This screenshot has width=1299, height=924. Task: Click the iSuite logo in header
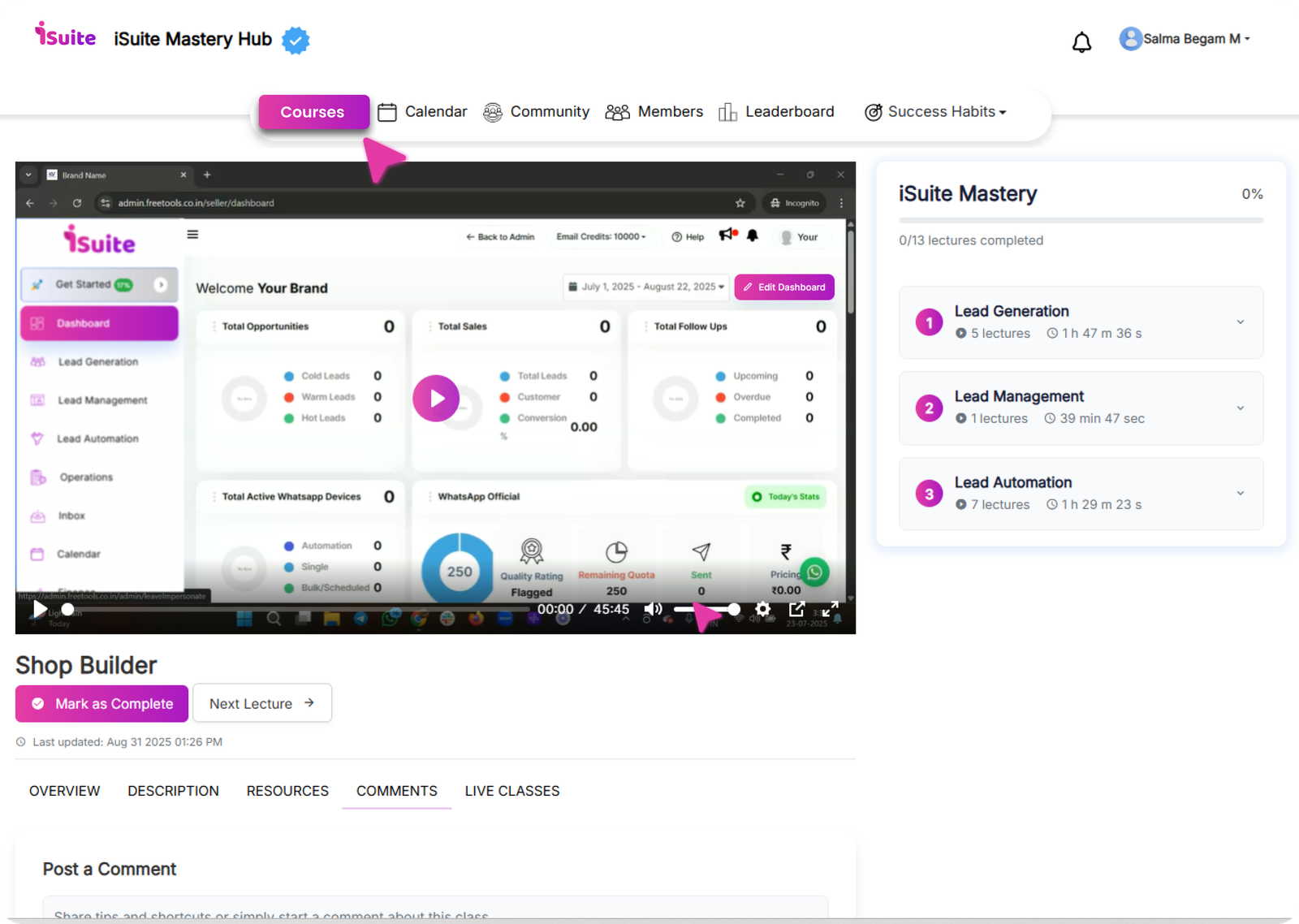[65, 36]
